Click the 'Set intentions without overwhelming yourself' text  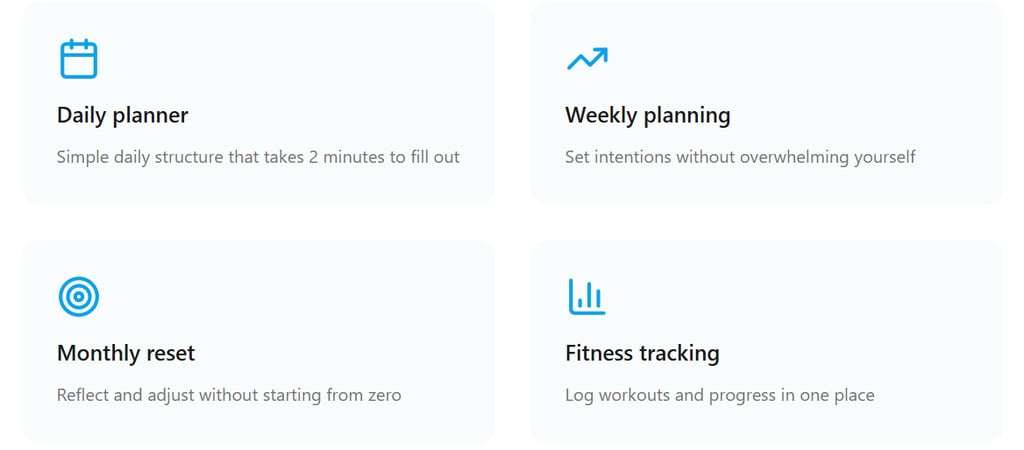tap(741, 157)
